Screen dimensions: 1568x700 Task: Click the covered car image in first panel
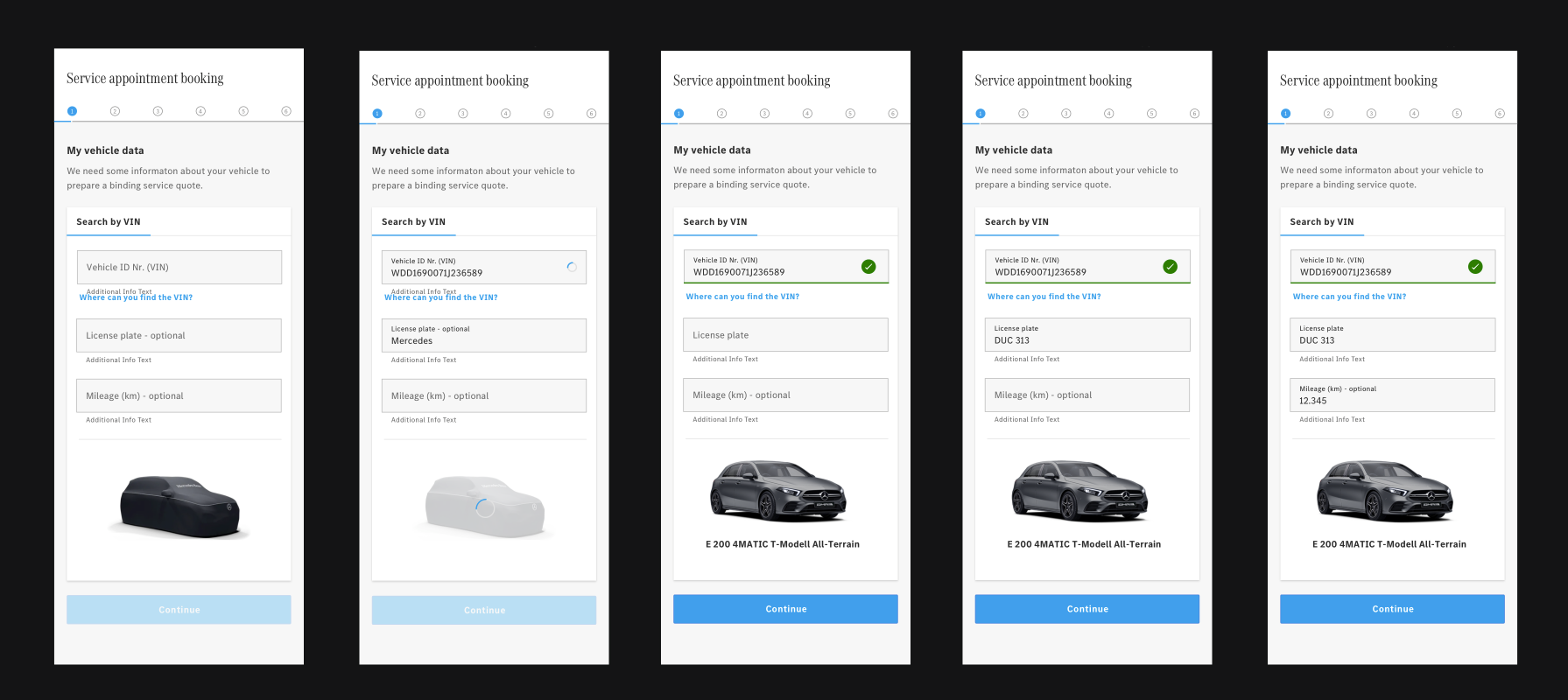(x=179, y=506)
